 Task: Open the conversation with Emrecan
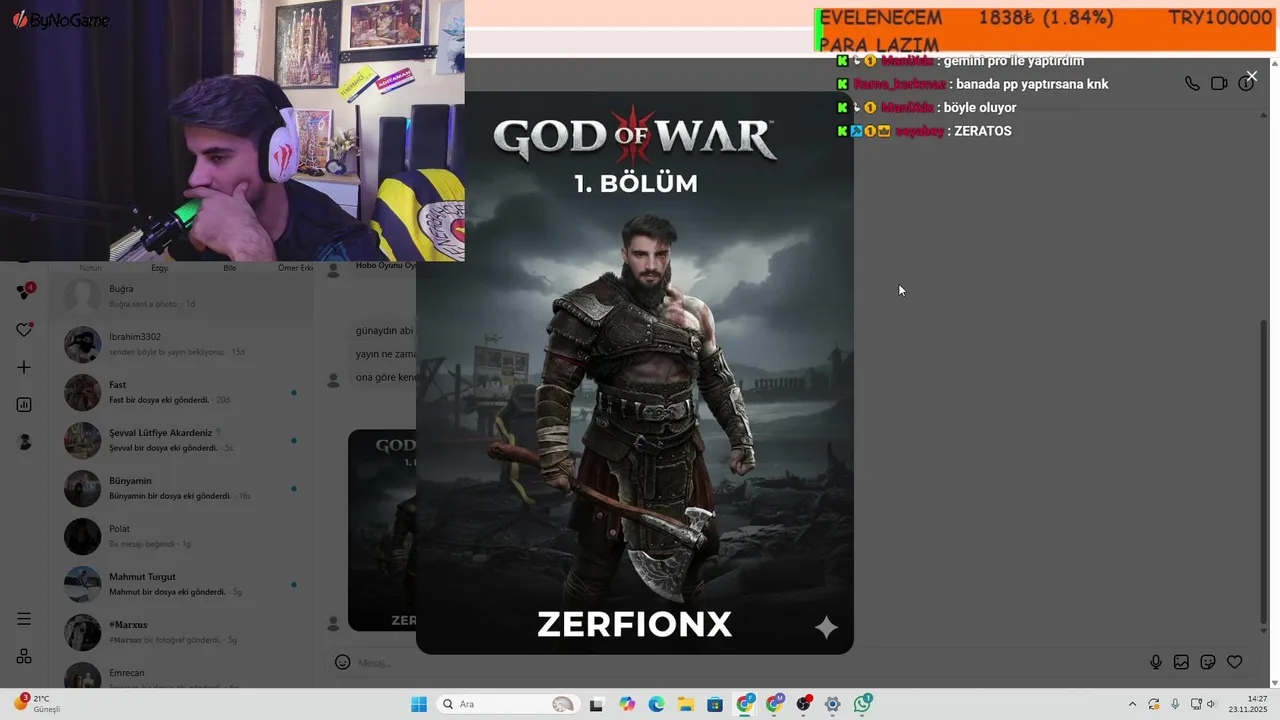(182, 675)
